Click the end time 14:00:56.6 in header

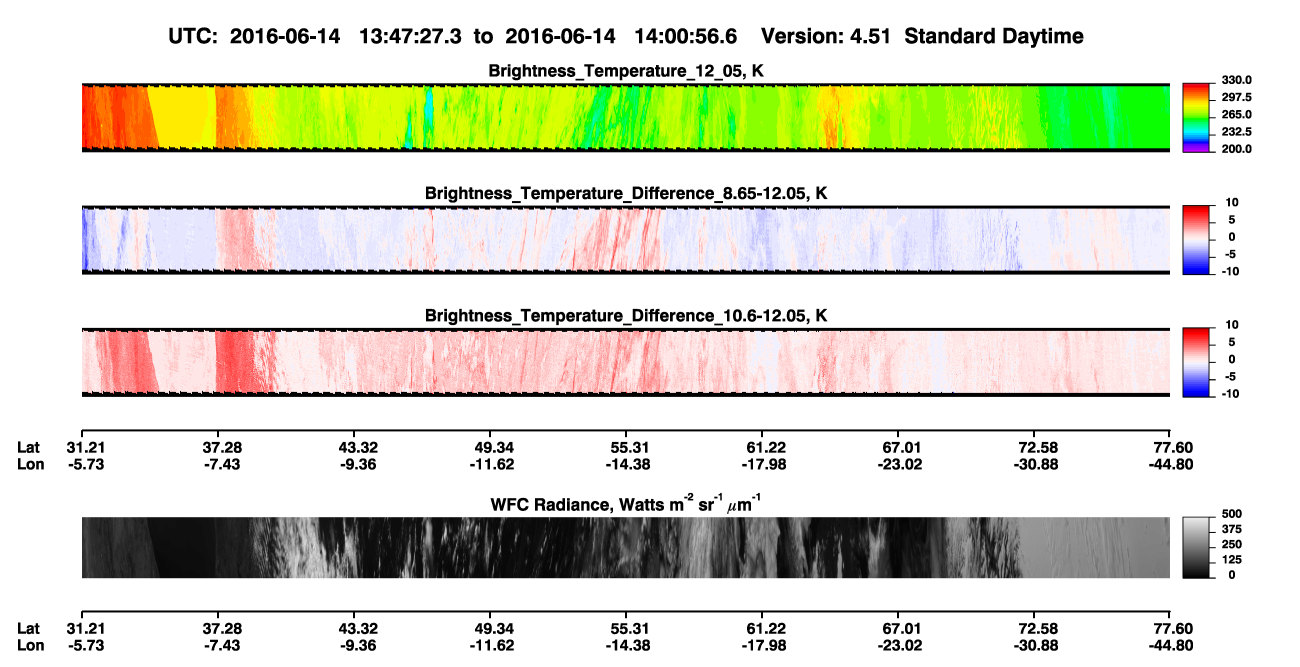[688, 36]
